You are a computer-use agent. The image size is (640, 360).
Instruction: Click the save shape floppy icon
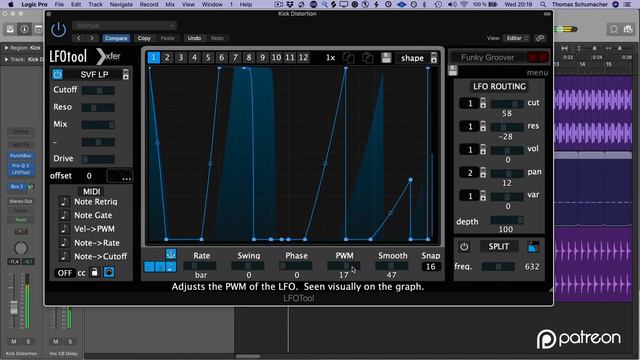[386, 58]
